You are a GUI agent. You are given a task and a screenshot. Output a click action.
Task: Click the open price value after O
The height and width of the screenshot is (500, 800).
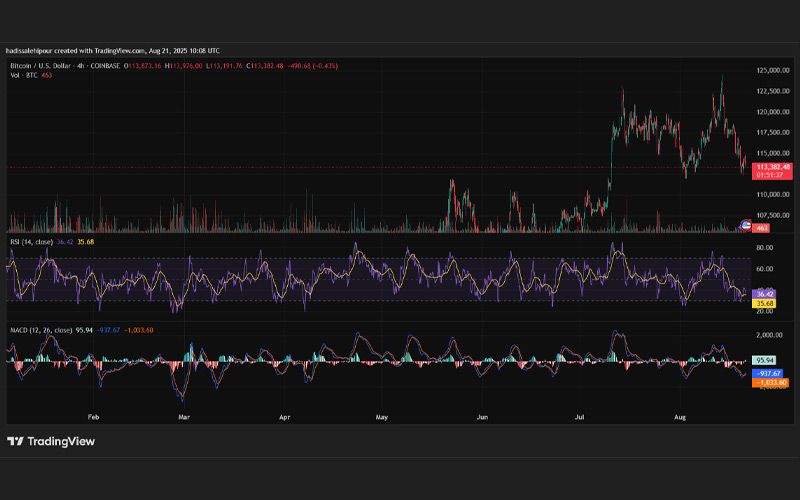(x=145, y=66)
